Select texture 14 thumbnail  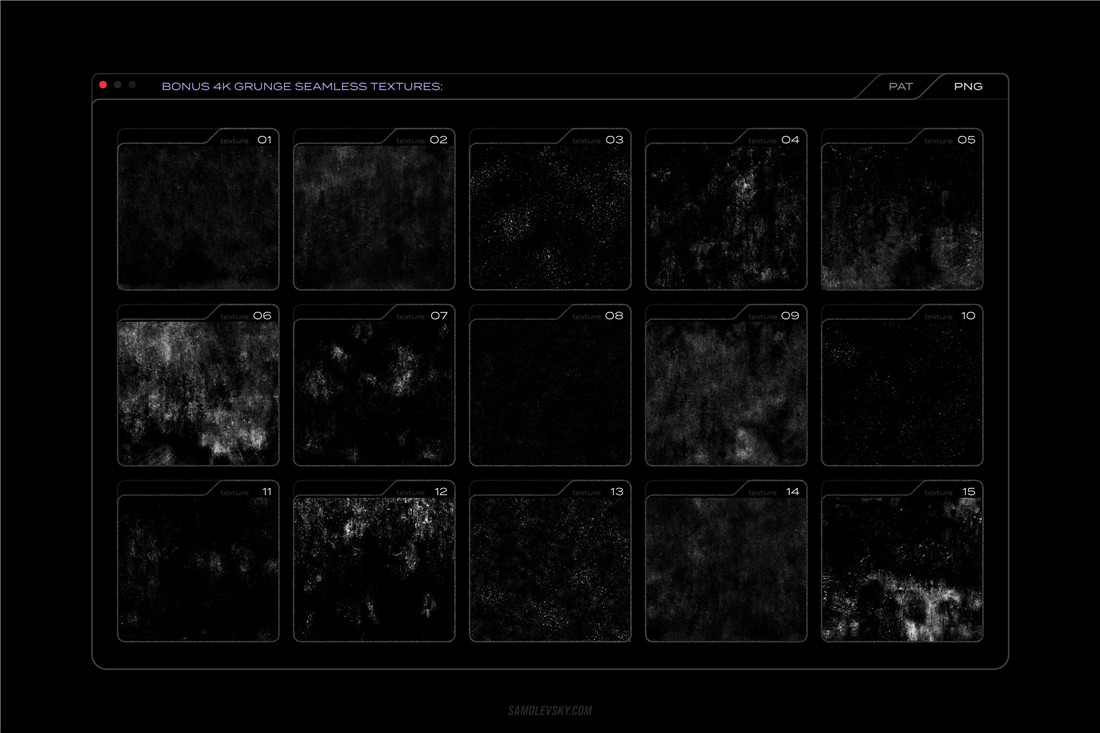click(x=726, y=568)
